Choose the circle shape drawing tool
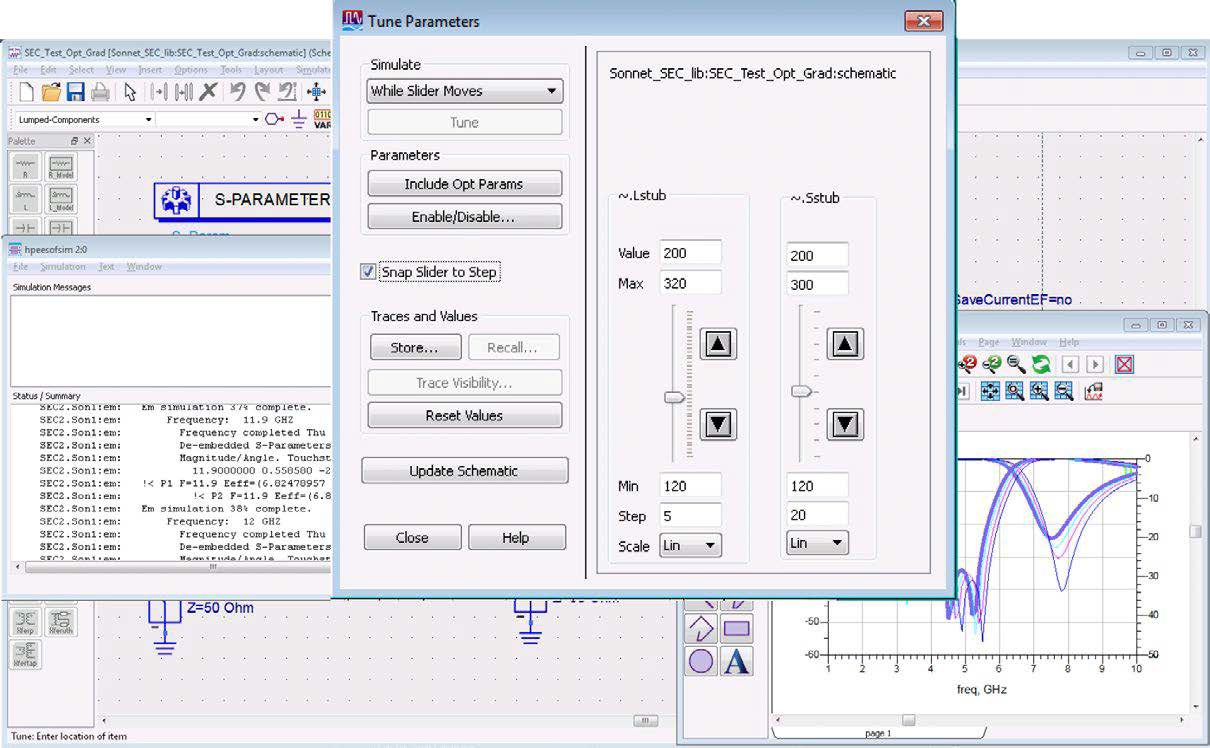Viewport: 1210px width, 748px height. [x=701, y=662]
